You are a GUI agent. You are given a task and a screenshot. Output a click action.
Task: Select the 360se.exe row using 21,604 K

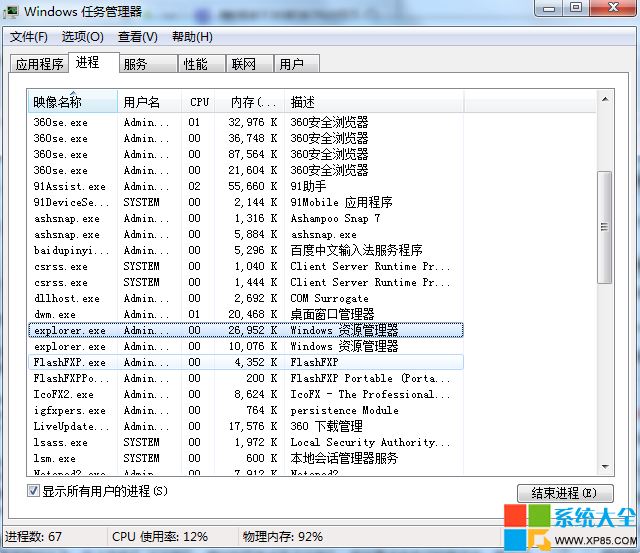pos(246,170)
